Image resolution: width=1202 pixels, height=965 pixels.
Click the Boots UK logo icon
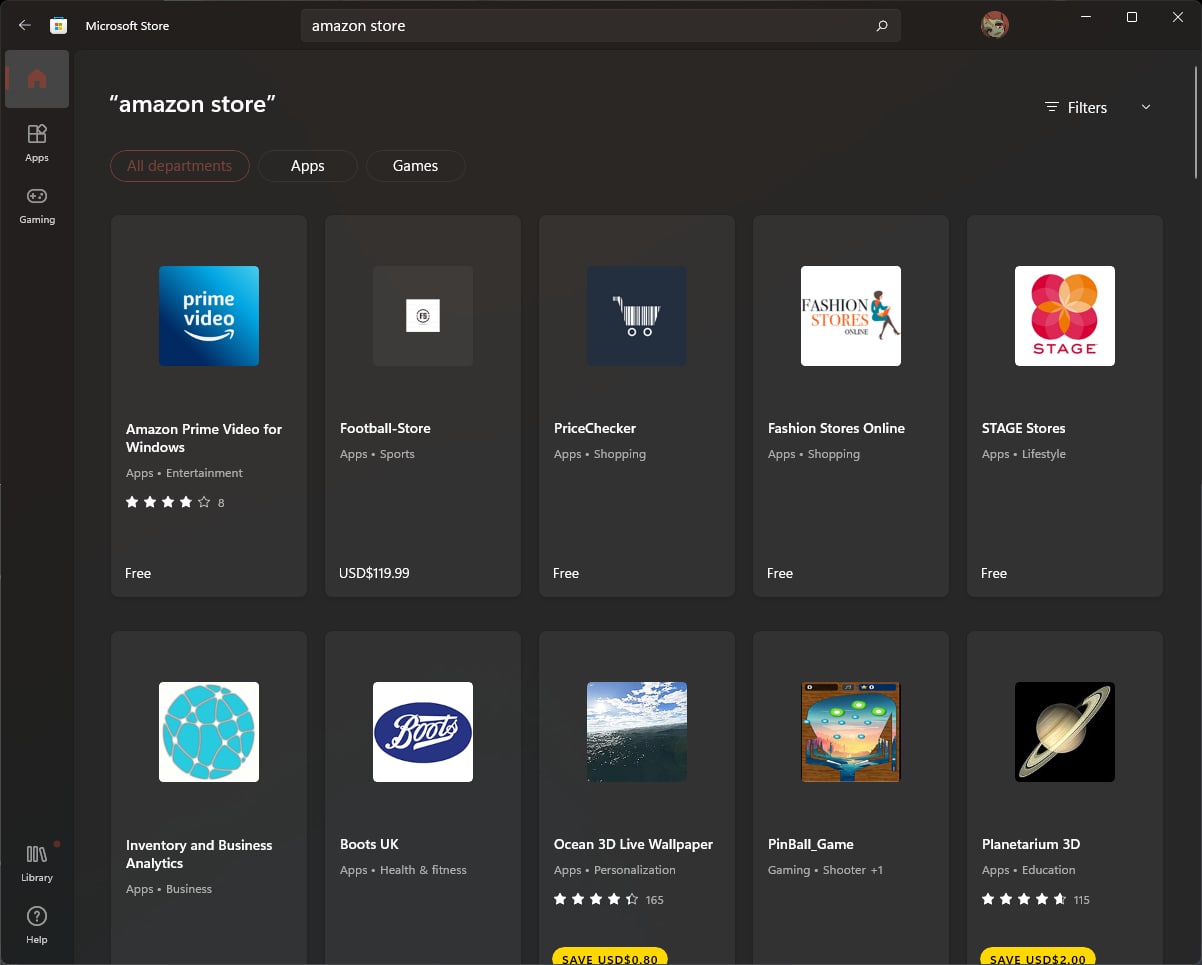click(x=423, y=732)
